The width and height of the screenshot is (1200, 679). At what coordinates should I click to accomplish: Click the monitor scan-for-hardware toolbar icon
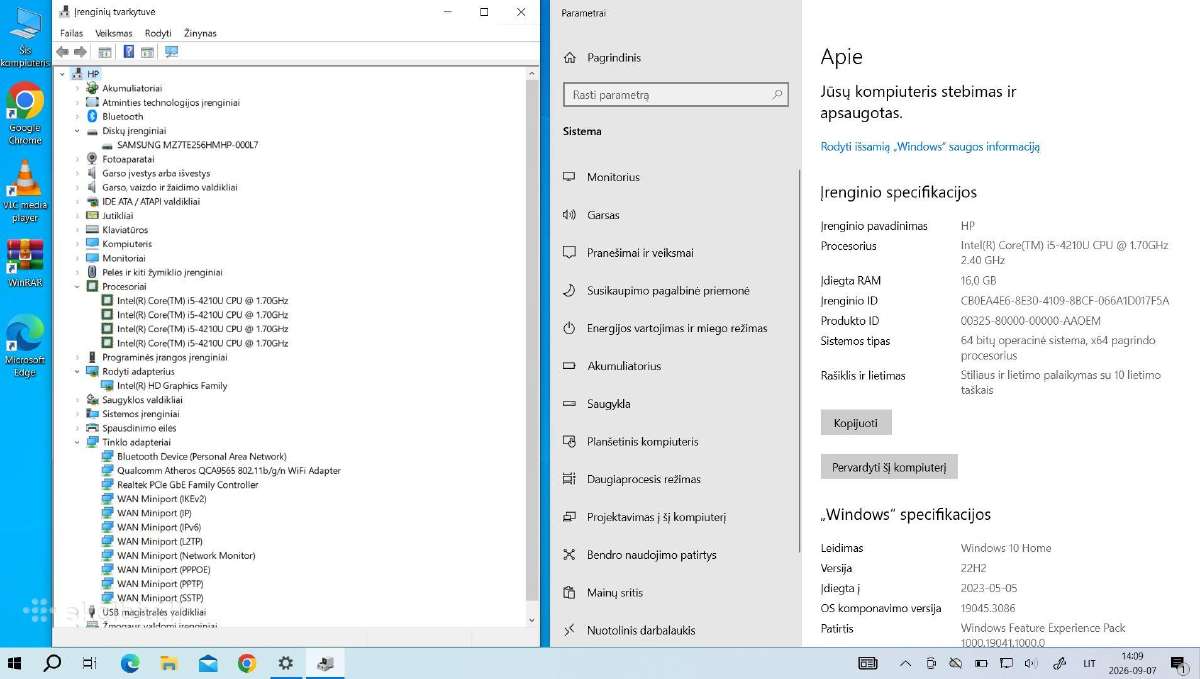click(x=171, y=52)
